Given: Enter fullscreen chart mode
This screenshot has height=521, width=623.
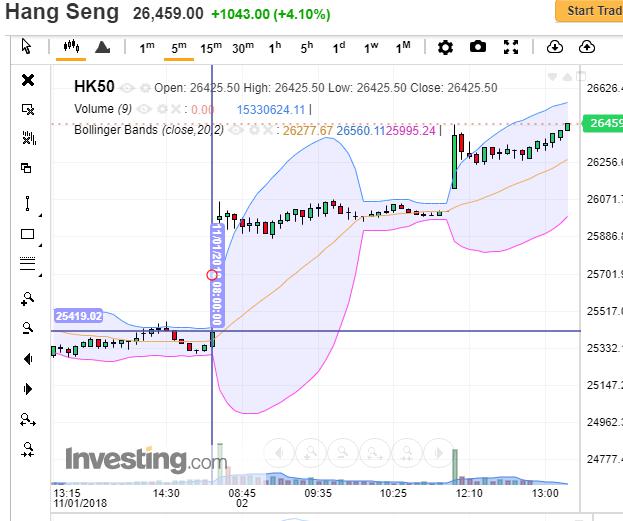Looking at the screenshot, I should point(511,47).
